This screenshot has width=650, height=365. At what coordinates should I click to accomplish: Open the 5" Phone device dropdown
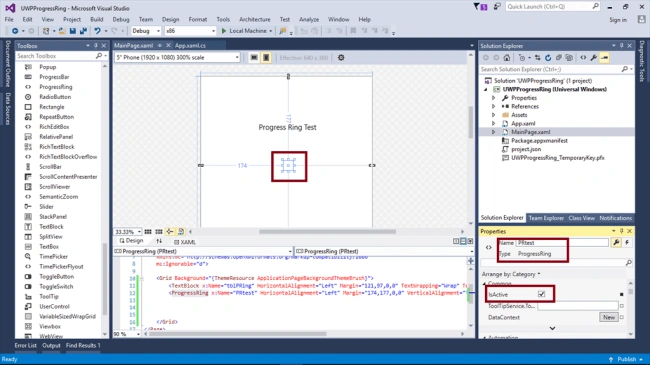coord(177,58)
